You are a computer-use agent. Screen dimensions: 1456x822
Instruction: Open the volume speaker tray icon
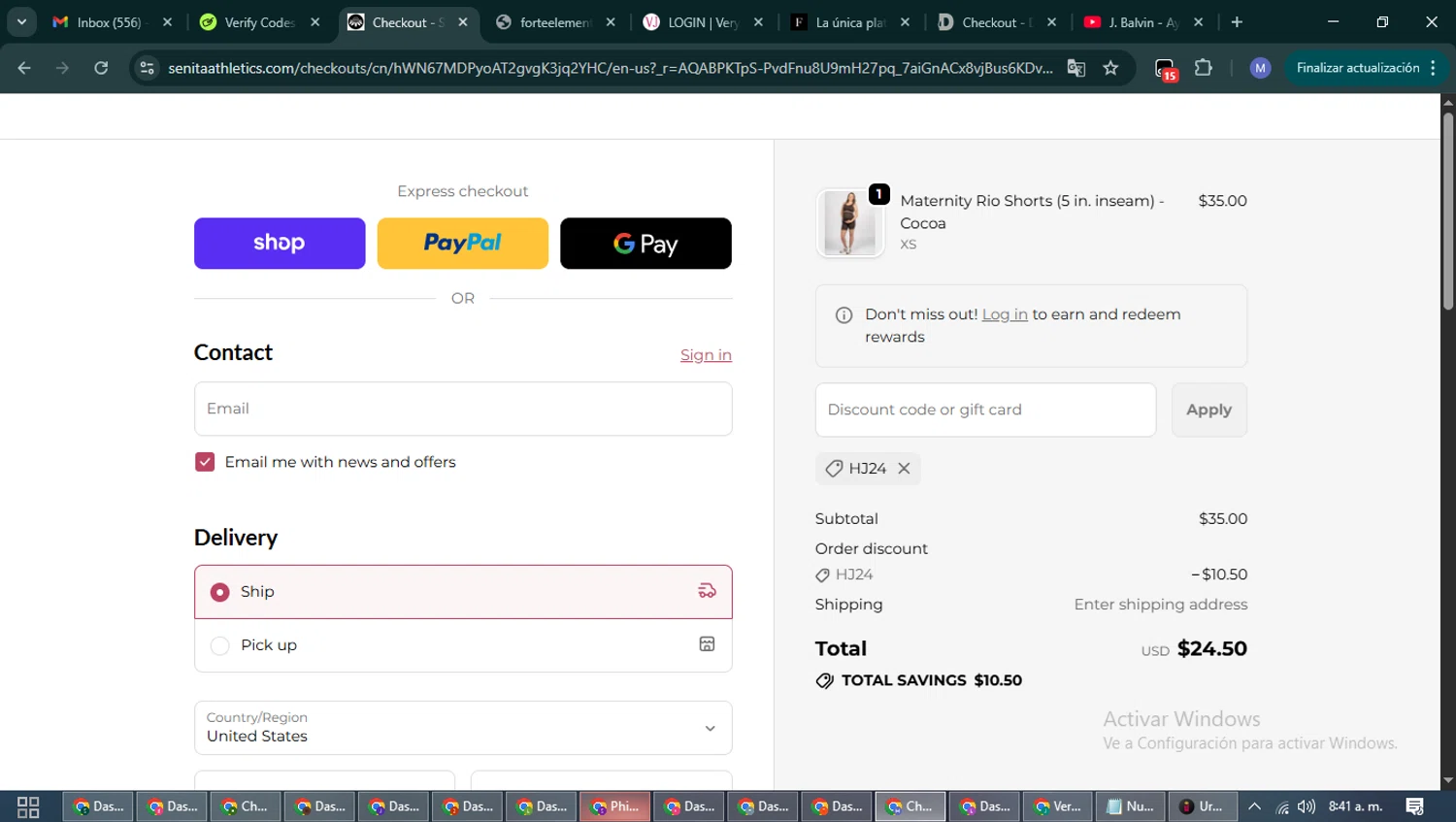(1307, 806)
